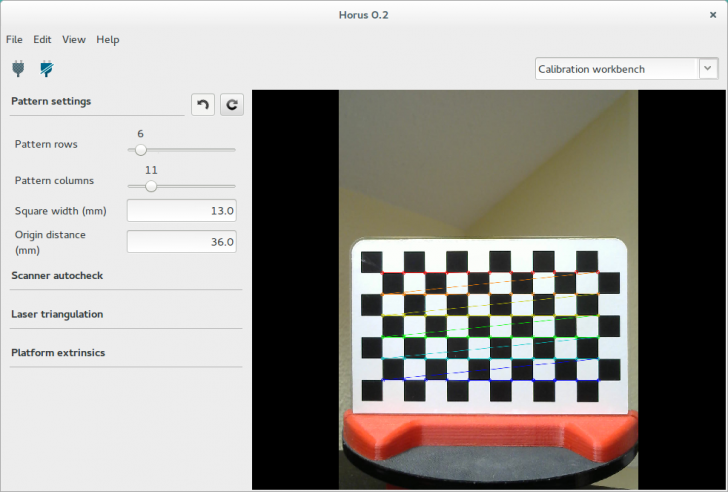Close the Horus window
The image size is (728, 492).
tap(713, 15)
